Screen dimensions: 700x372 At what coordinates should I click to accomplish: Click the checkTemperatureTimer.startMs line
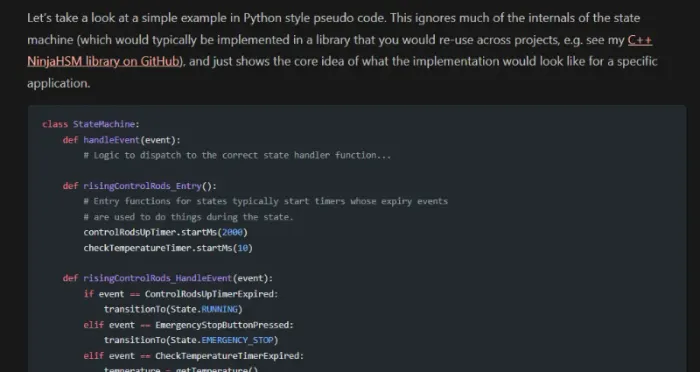[168, 248]
